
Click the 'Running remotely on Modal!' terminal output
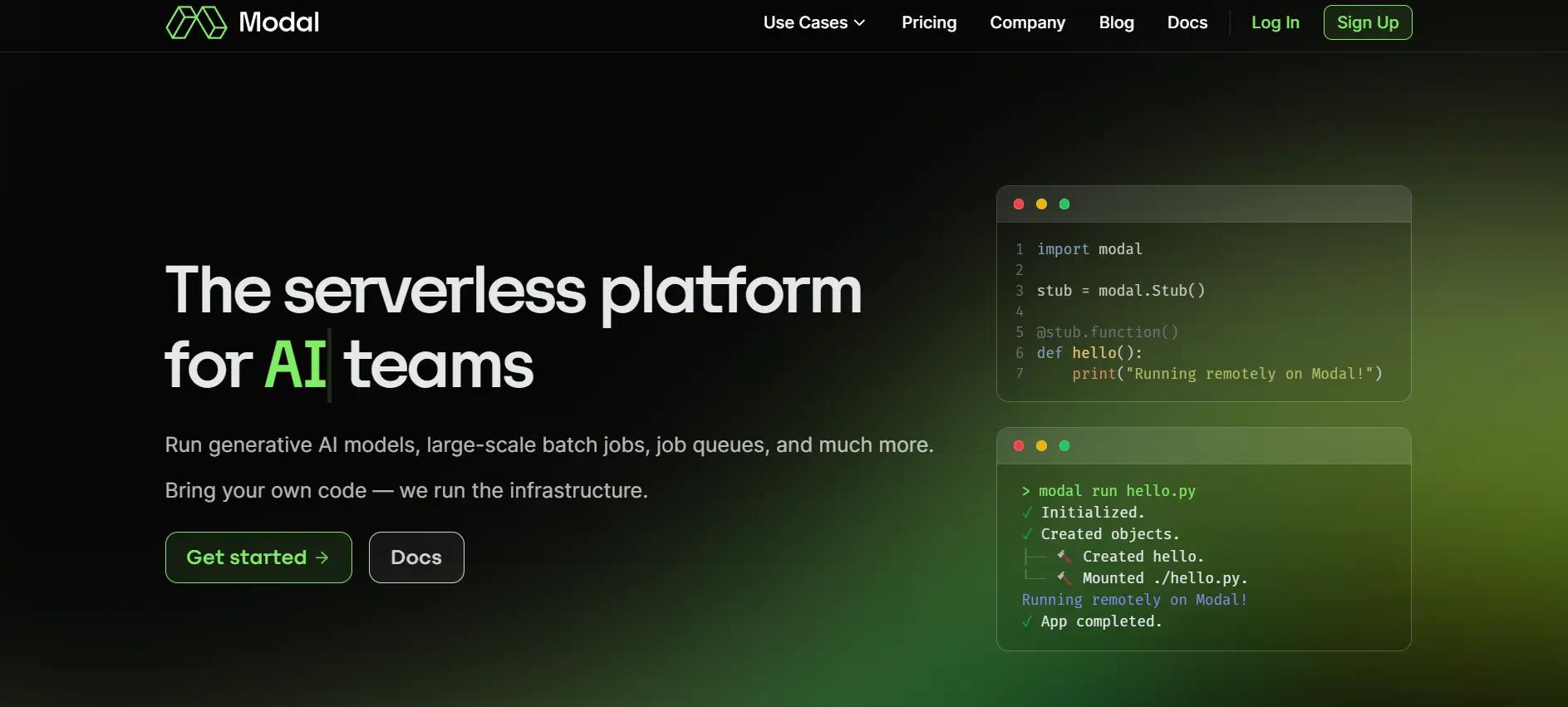point(1134,600)
